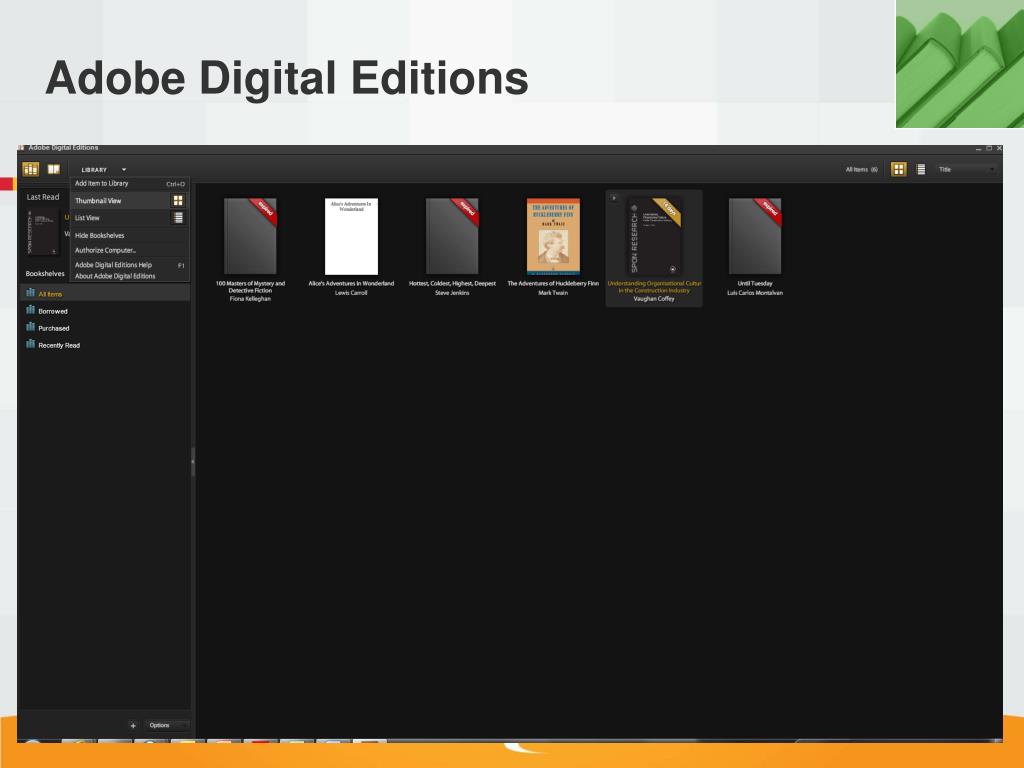Viewport: 1024px width, 768px height.
Task: Select list view icon at top right
Action: click(921, 169)
